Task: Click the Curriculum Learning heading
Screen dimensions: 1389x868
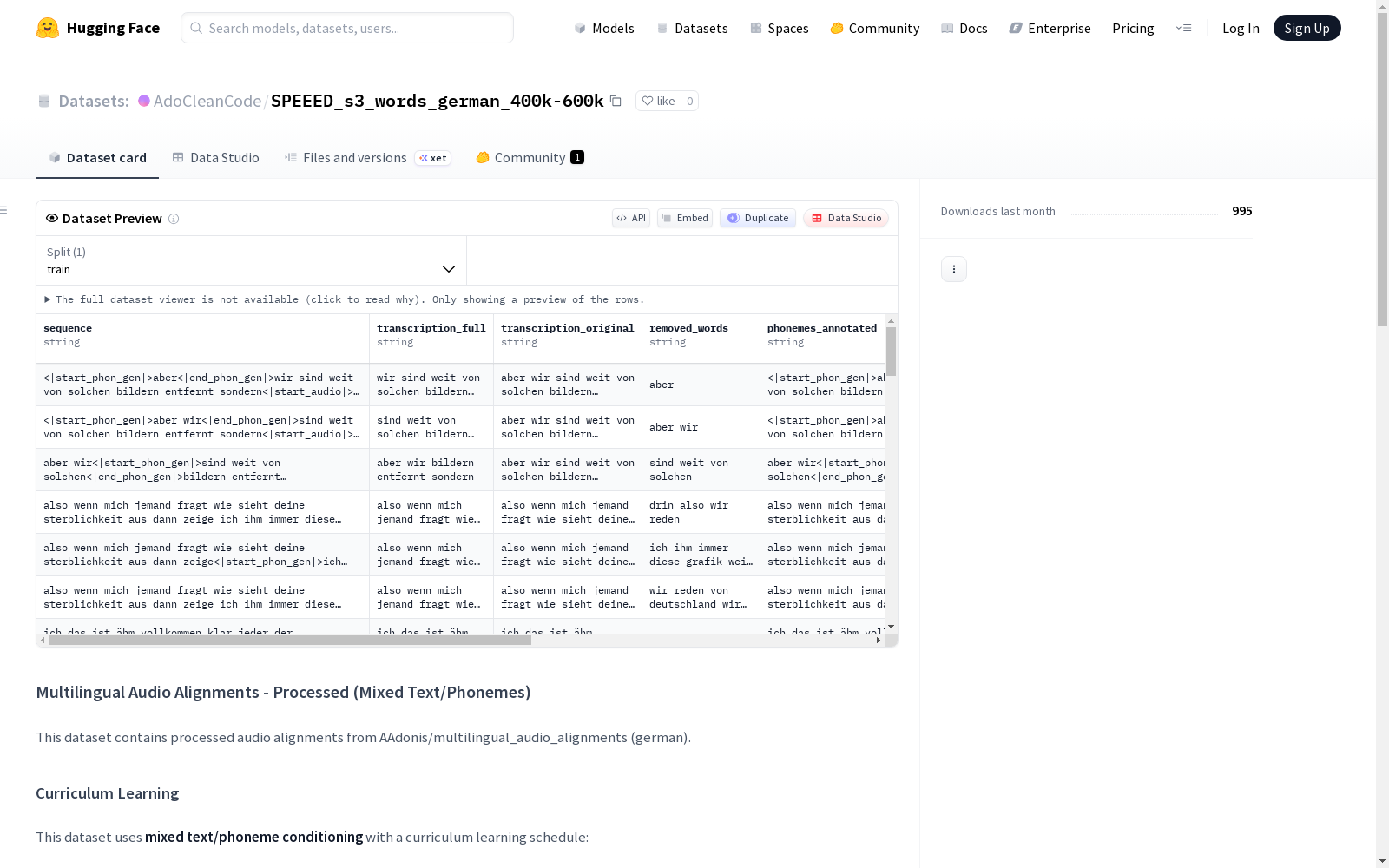Action: pos(108,793)
